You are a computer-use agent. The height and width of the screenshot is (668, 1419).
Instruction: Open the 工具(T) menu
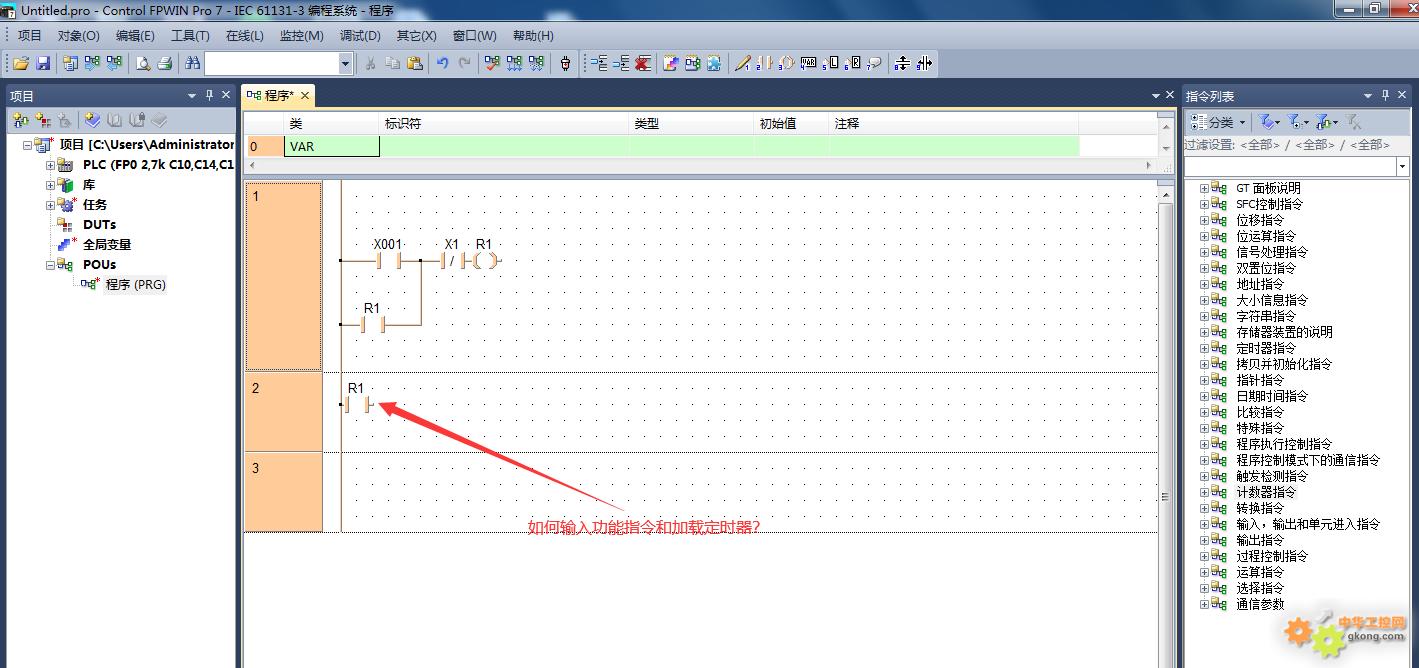(x=190, y=35)
